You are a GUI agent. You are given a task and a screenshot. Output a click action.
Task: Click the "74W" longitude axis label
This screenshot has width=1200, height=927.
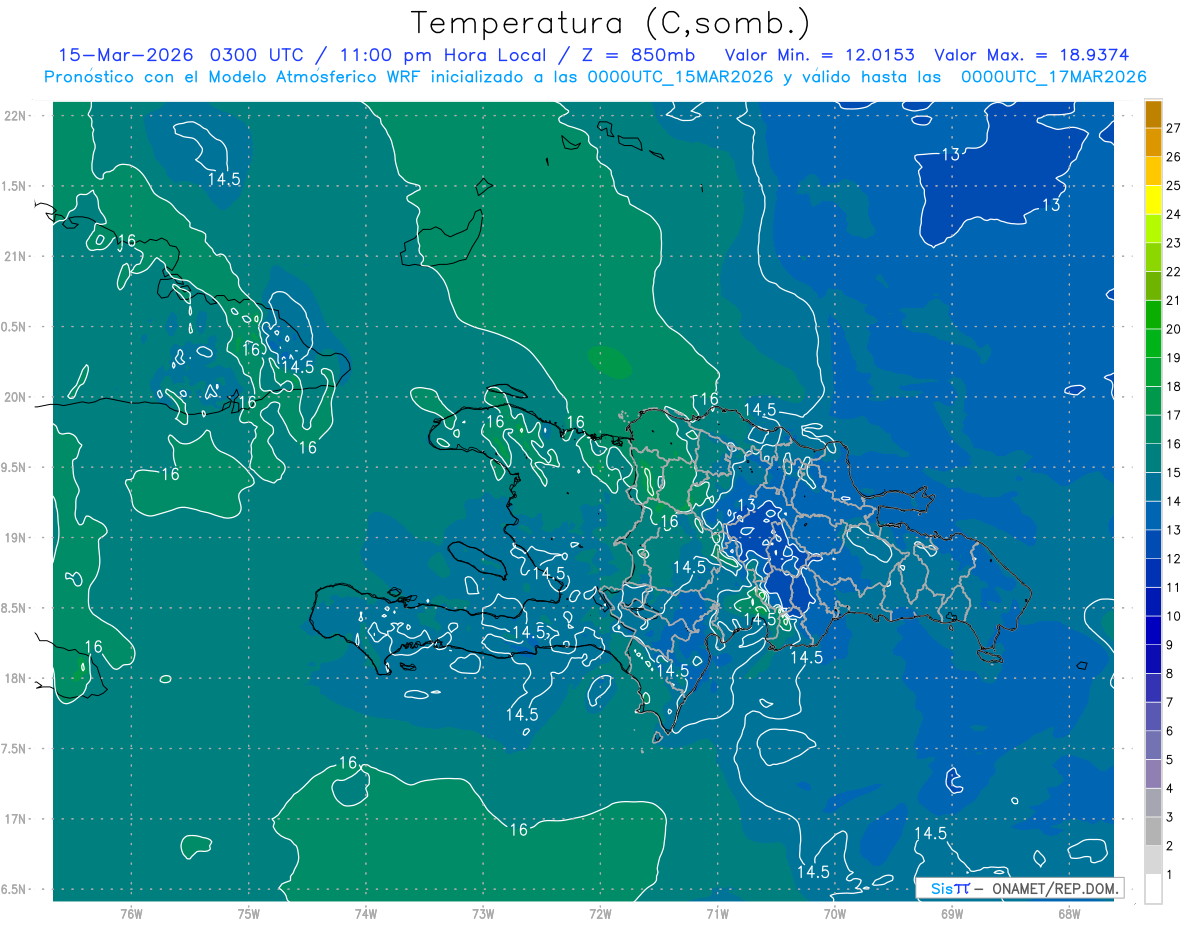[366, 914]
